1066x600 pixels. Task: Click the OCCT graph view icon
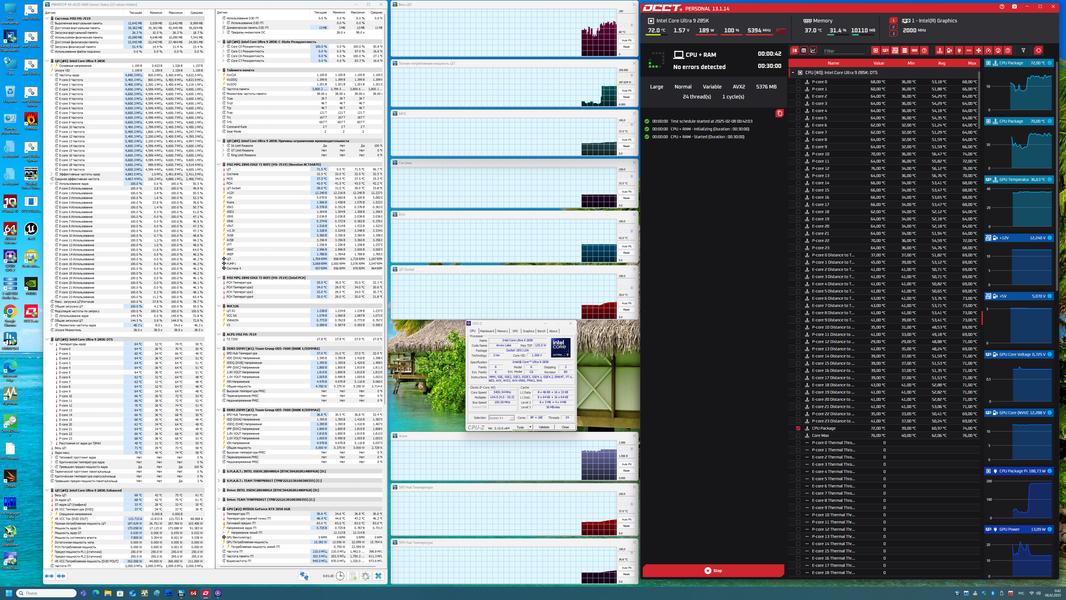click(x=813, y=50)
